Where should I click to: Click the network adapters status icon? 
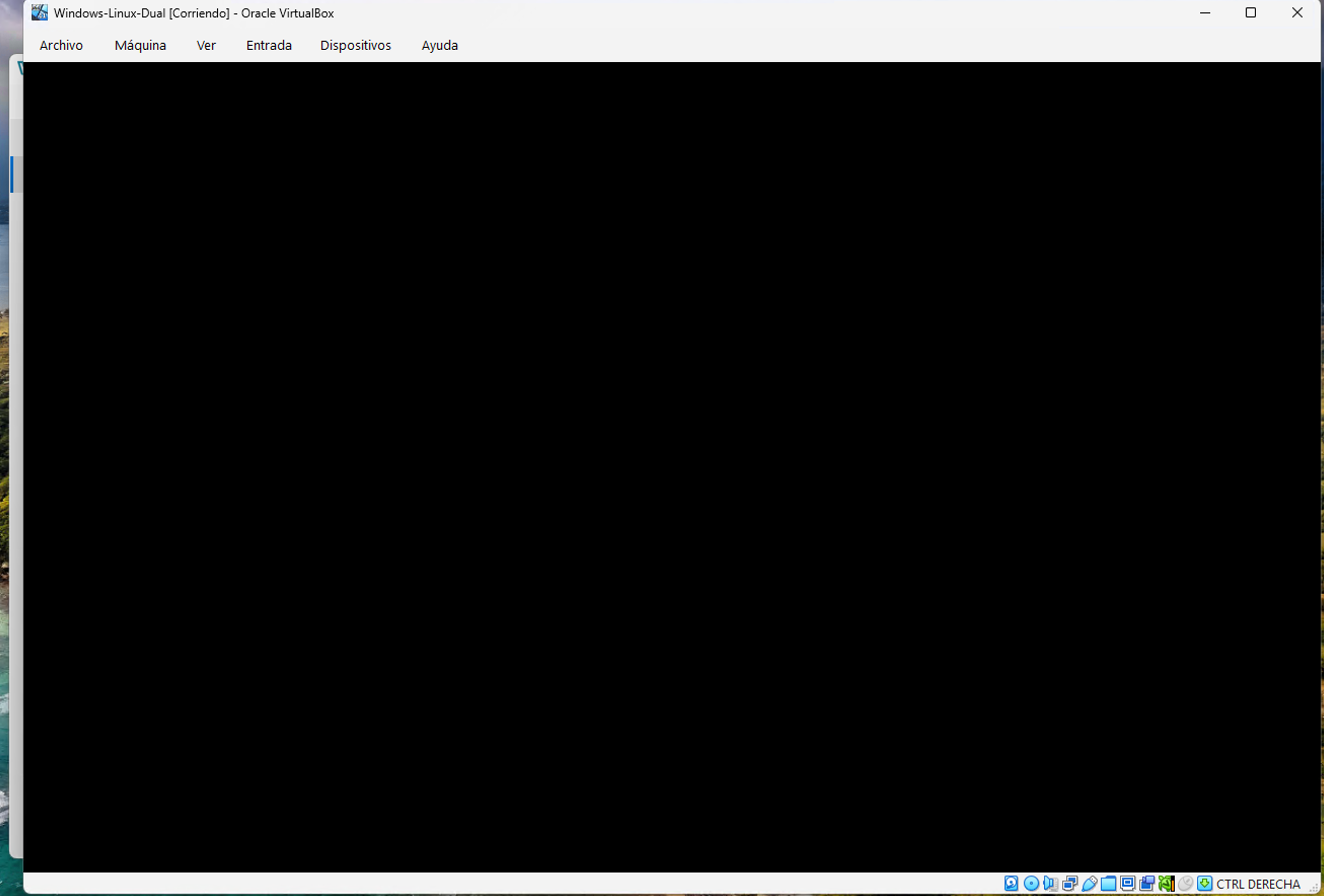(1070, 883)
